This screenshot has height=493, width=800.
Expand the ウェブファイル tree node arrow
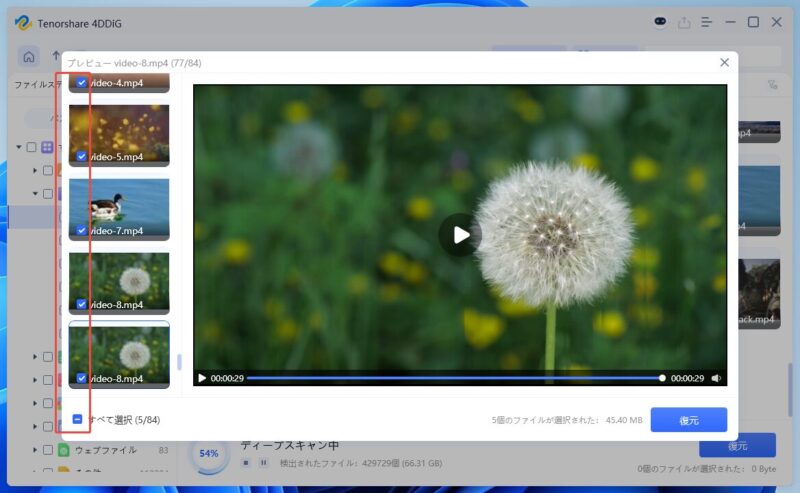click(x=35, y=450)
